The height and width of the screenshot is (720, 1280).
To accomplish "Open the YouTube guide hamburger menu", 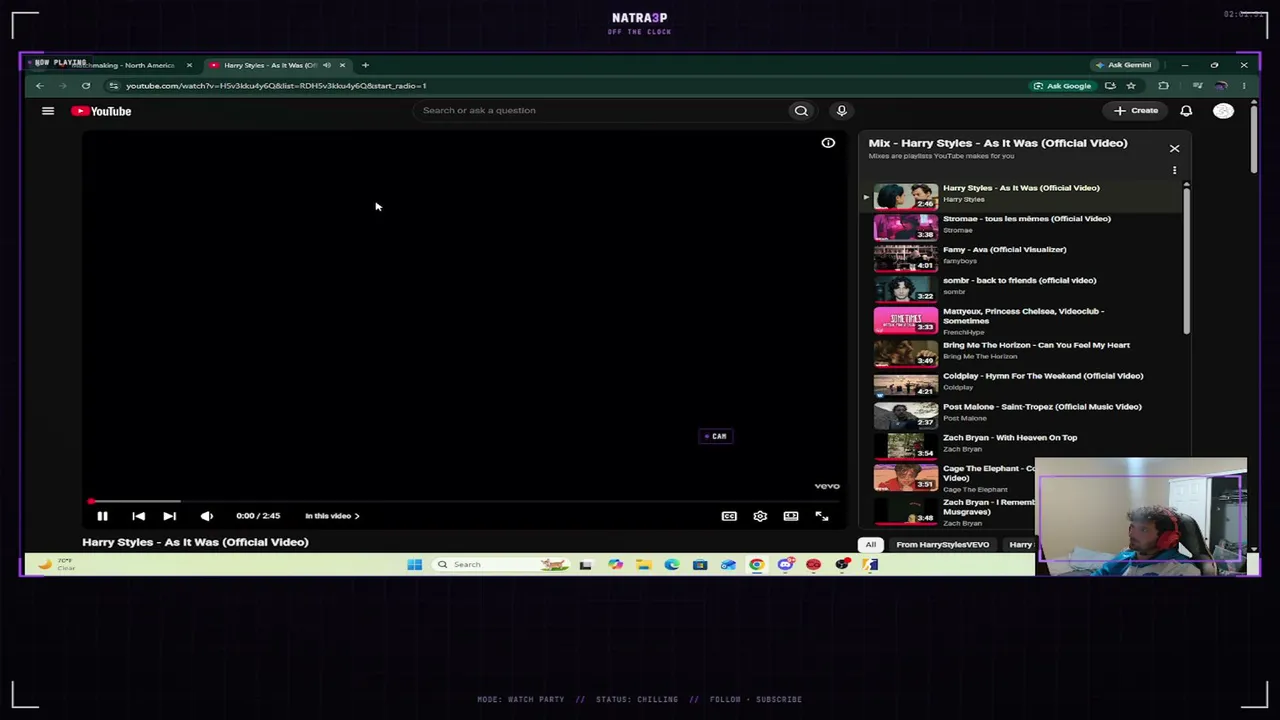I will (48, 111).
